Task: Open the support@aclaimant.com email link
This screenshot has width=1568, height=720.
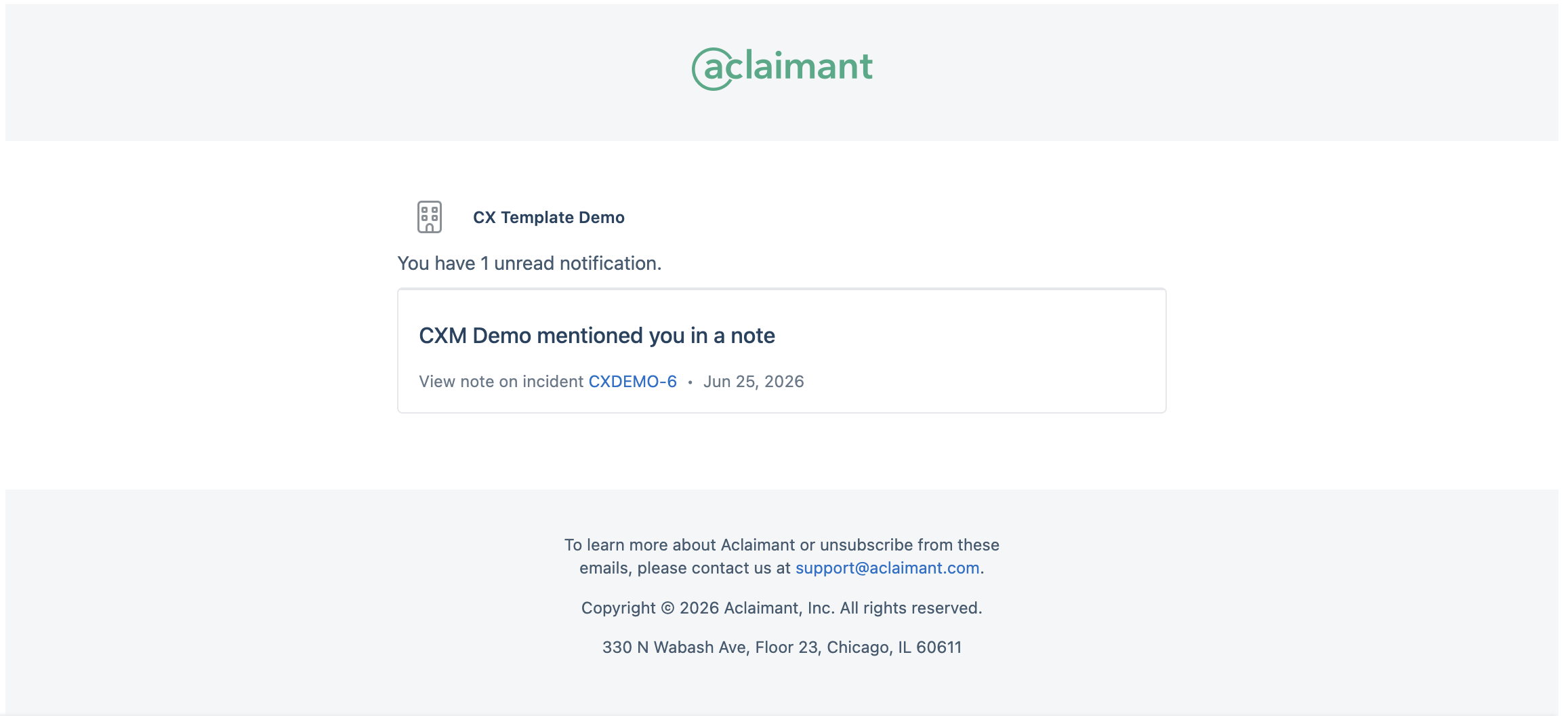Action: pyautogui.click(x=888, y=568)
